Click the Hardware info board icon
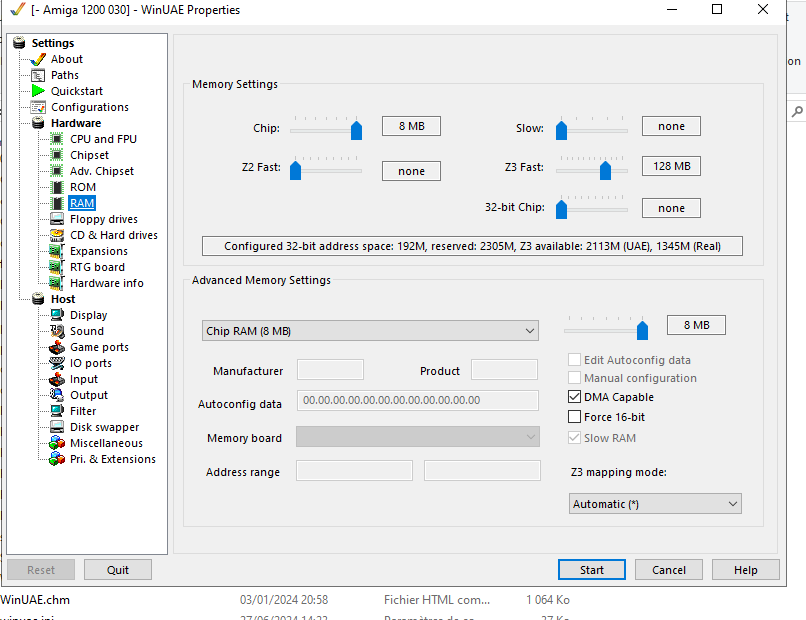This screenshot has height=620, width=806. coord(57,283)
